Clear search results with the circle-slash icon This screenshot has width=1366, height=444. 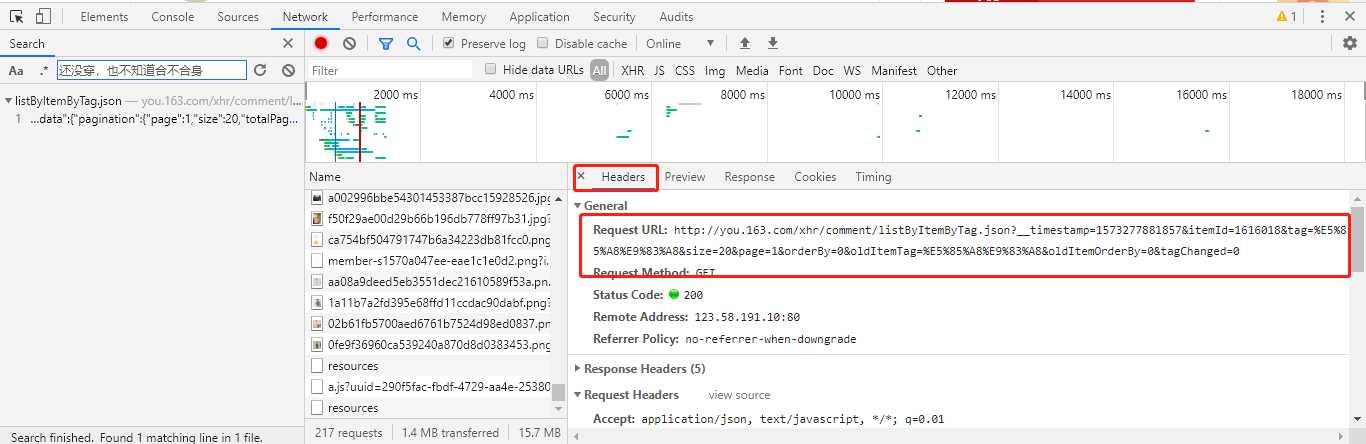288,70
